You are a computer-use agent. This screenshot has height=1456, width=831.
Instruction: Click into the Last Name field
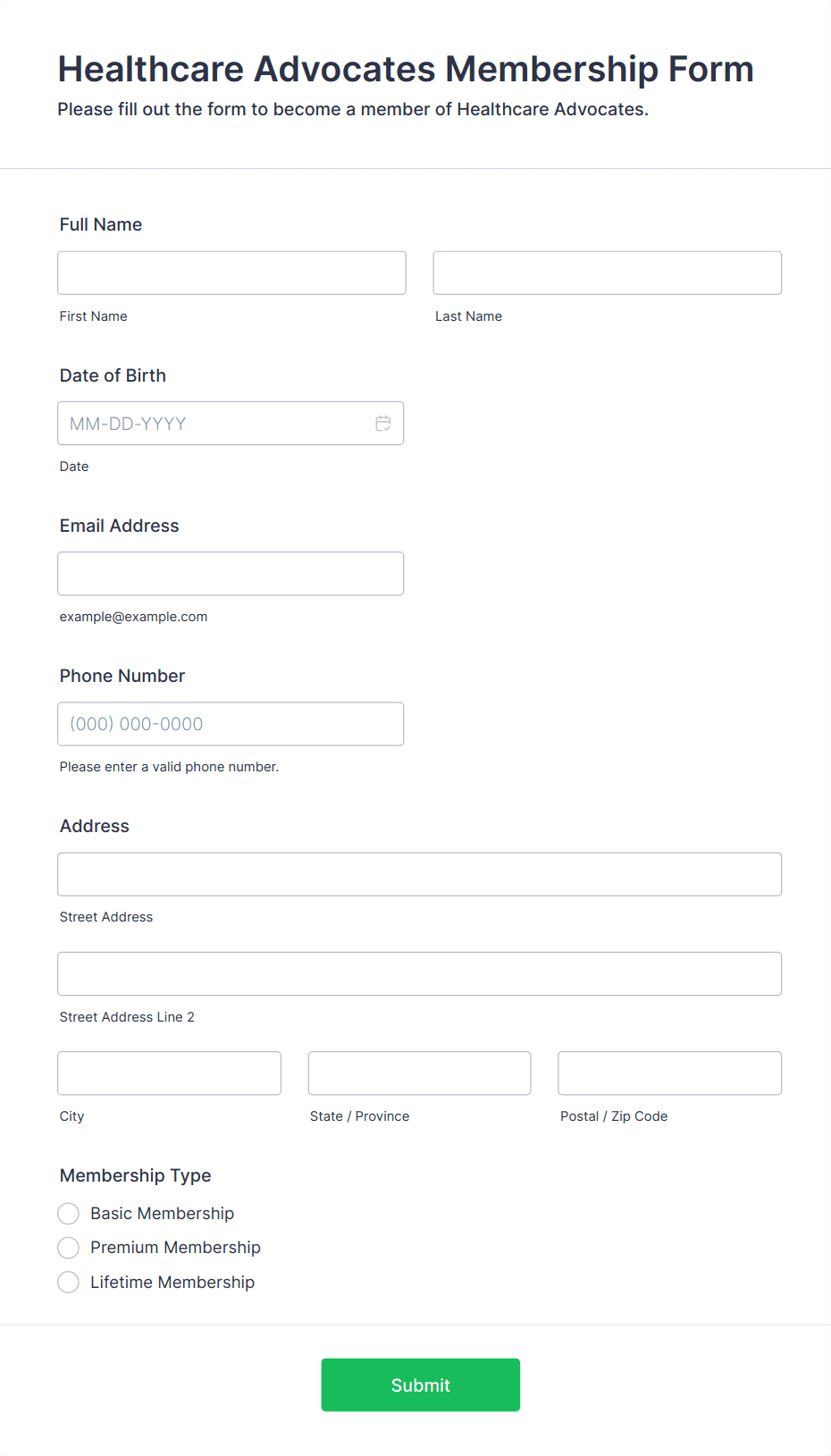[x=608, y=273]
